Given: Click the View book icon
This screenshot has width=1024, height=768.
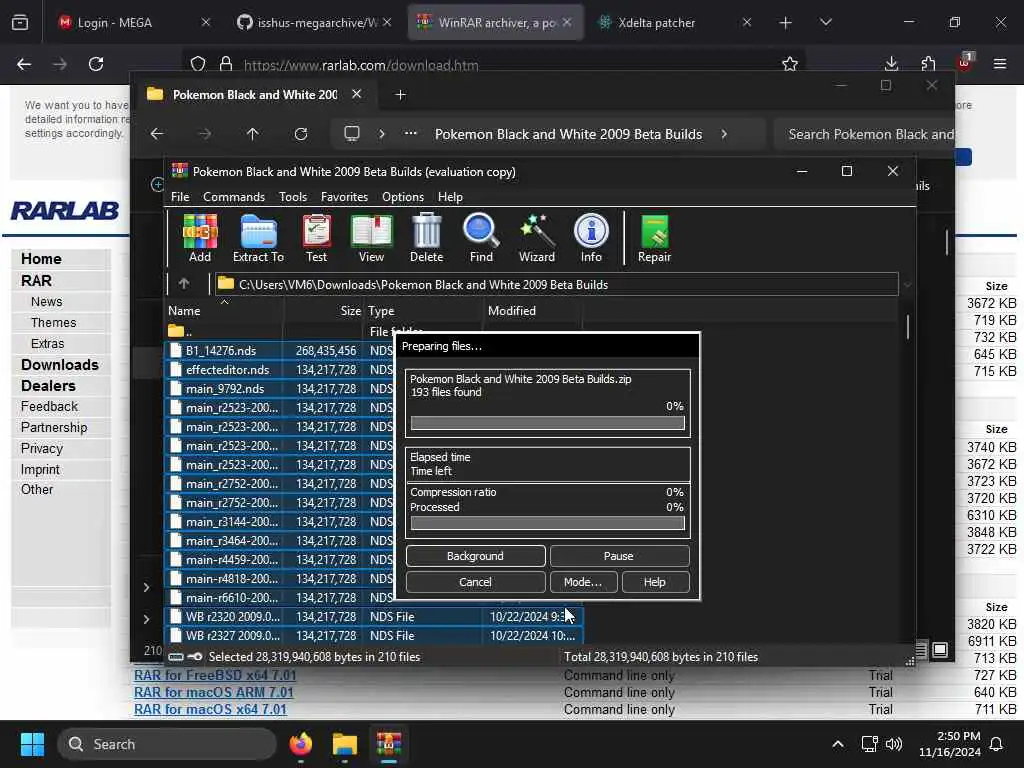Looking at the screenshot, I should point(371,238).
